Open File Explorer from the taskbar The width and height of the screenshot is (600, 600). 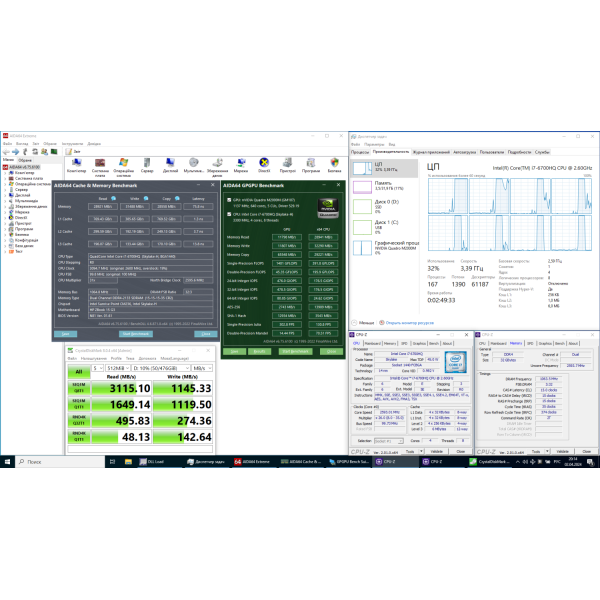point(128,462)
